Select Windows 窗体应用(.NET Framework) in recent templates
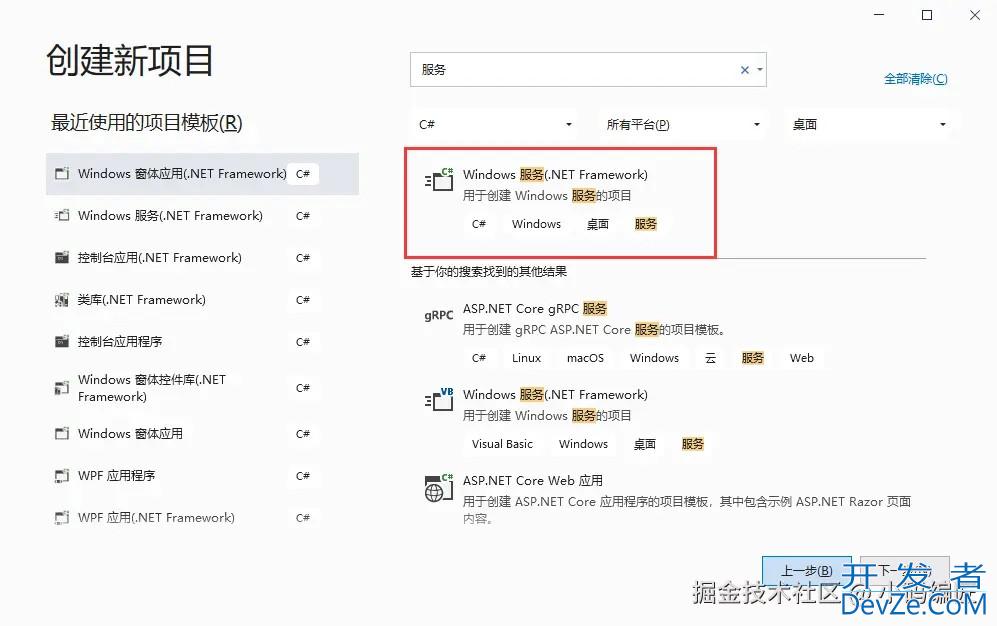The width and height of the screenshot is (997, 626). (202, 174)
